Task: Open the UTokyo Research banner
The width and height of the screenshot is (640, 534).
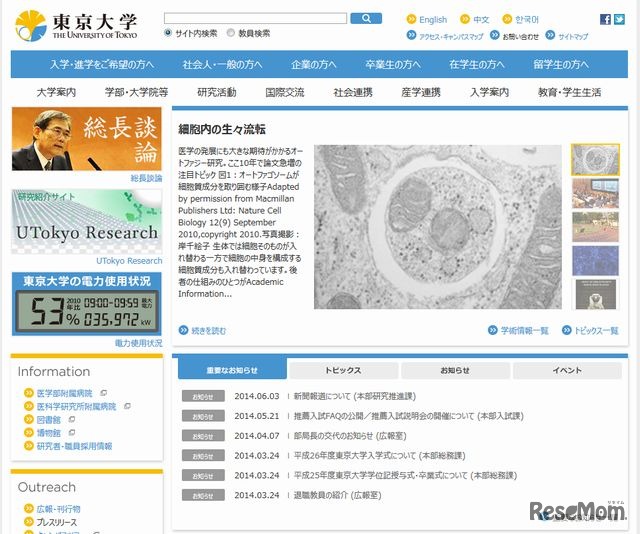Action: tap(87, 221)
